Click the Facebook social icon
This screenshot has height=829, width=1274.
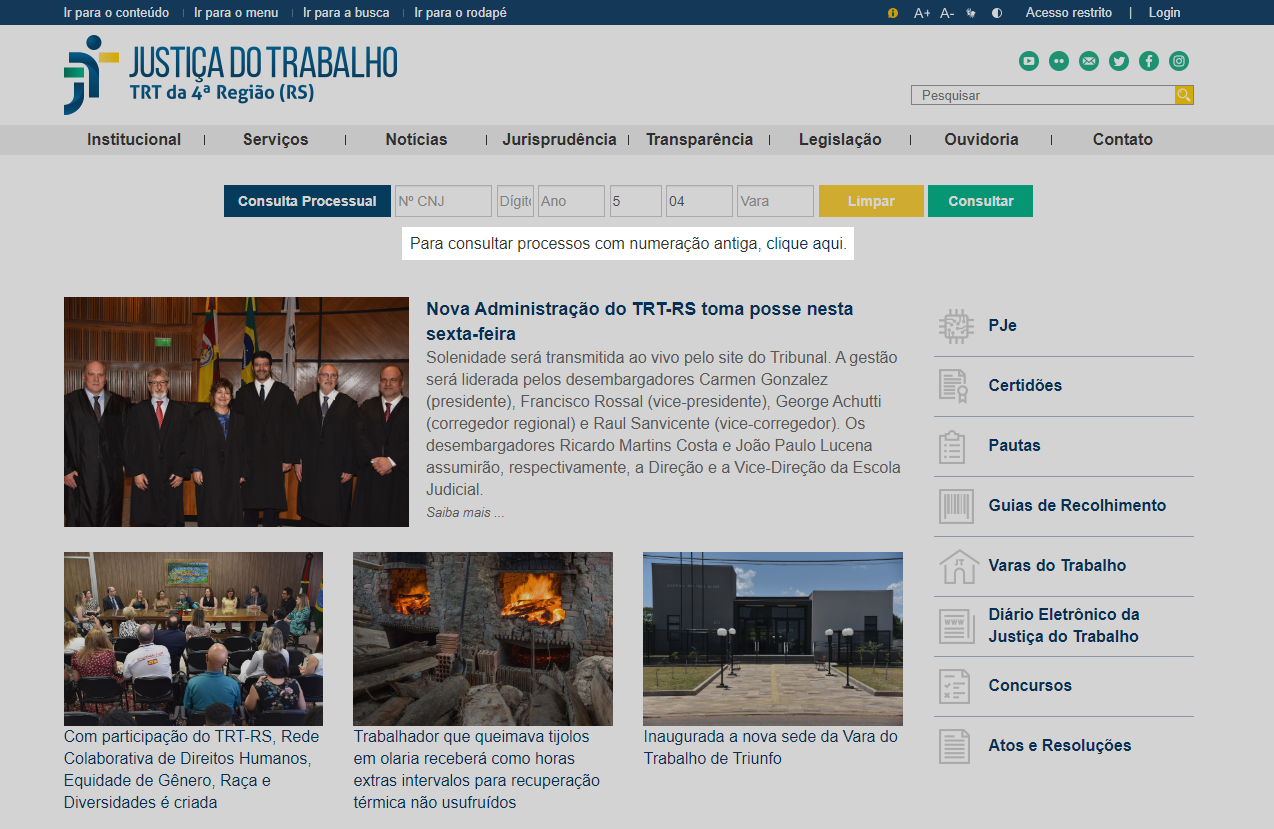pyautogui.click(x=1149, y=61)
